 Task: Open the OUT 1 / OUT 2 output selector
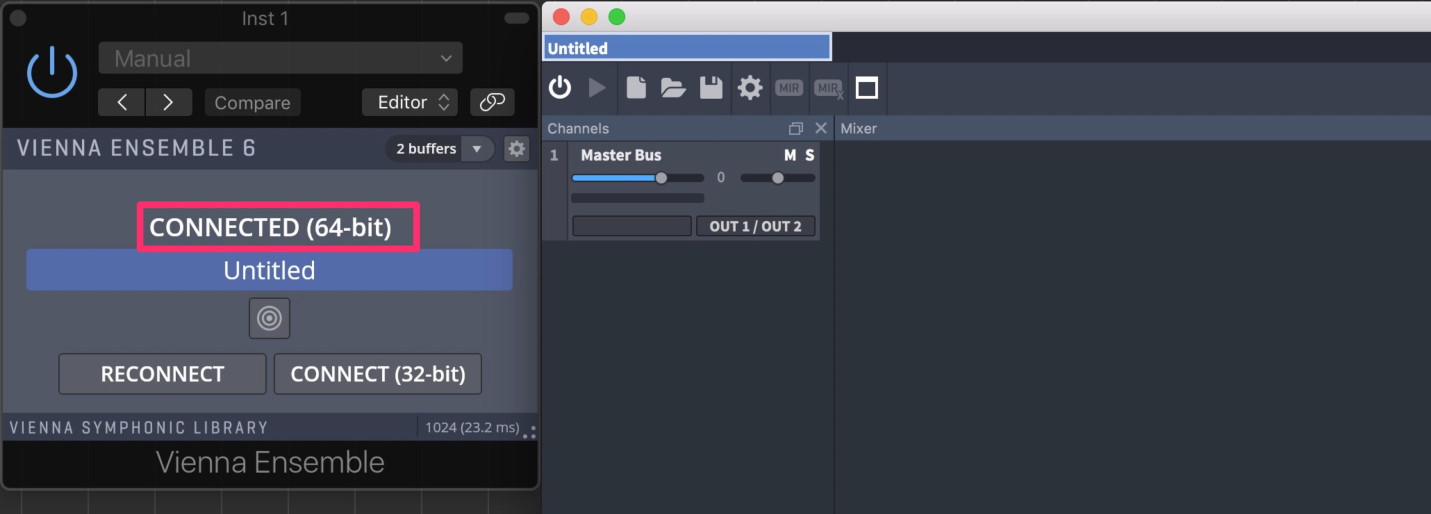tap(756, 226)
